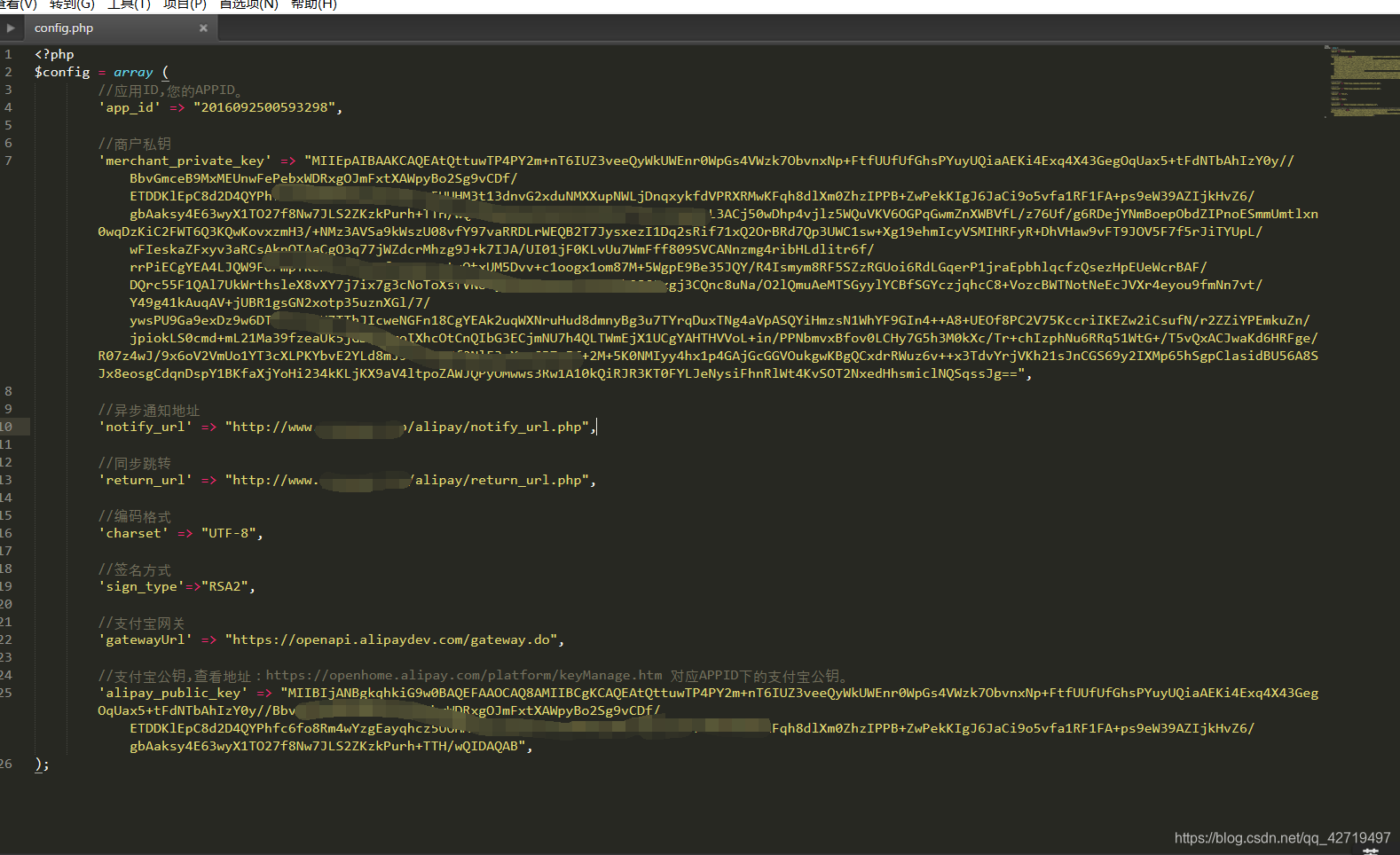Place cursor on the <?php opening tag
The width and height of the screenshot is (1400, 855).
pos(54,54)
